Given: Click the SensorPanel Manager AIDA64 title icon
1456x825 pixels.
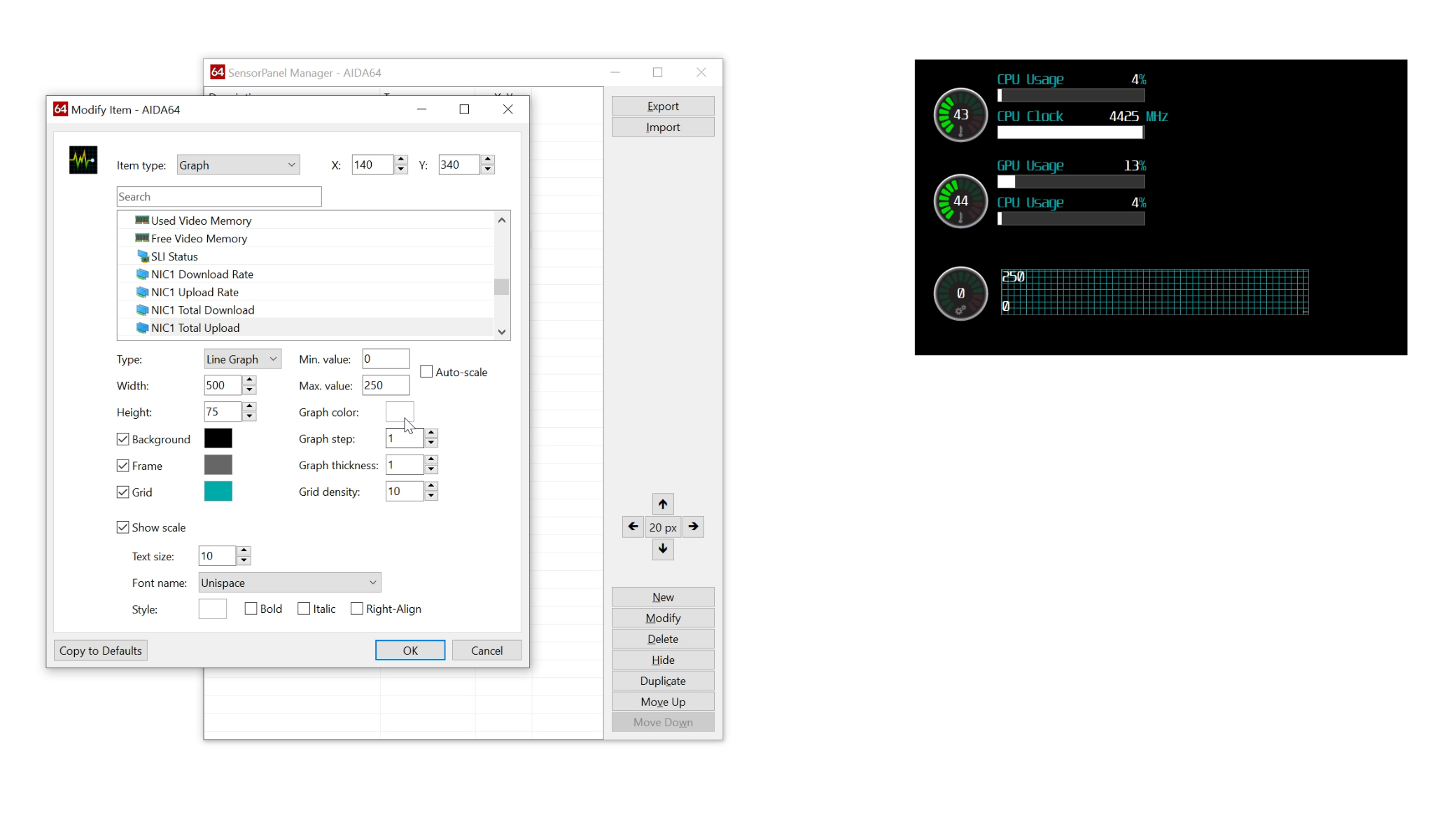Looking at the screenshot, I should pos(218,72).
